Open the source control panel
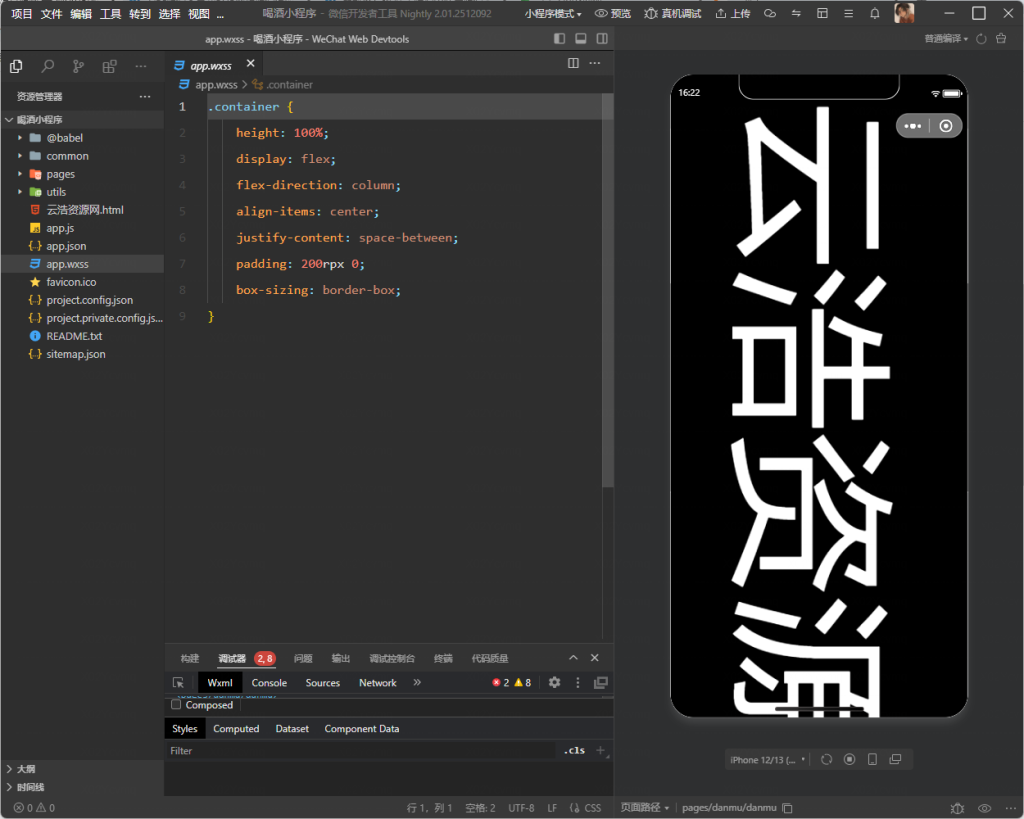Image resolution: width=1024 pixels, height=819 pixels. [78, 66]
